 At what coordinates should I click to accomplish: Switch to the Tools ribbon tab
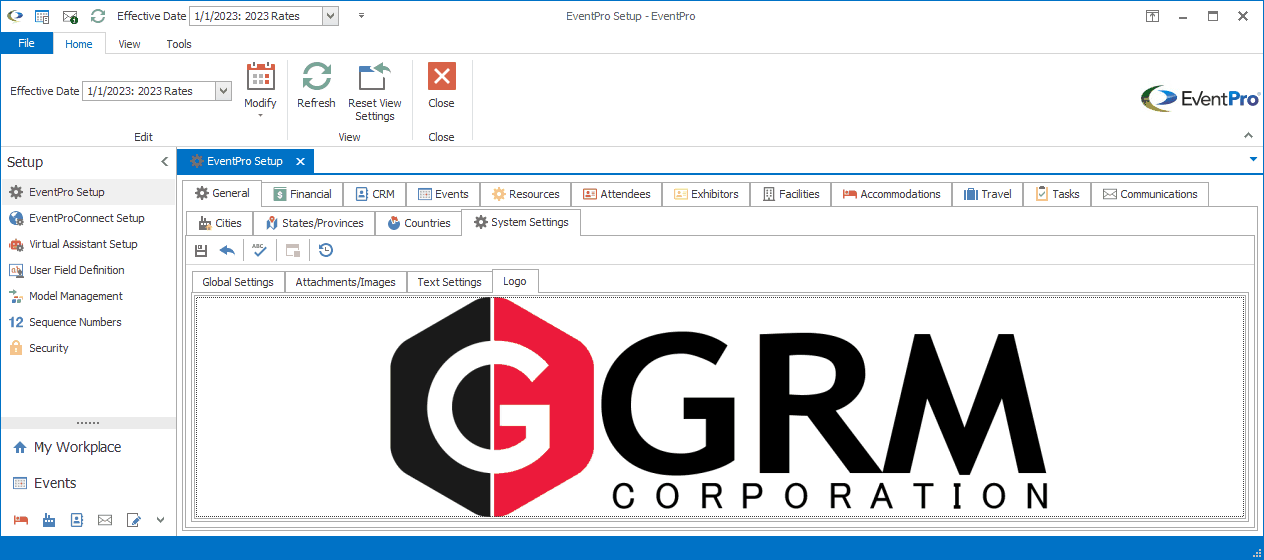(179, 44)
